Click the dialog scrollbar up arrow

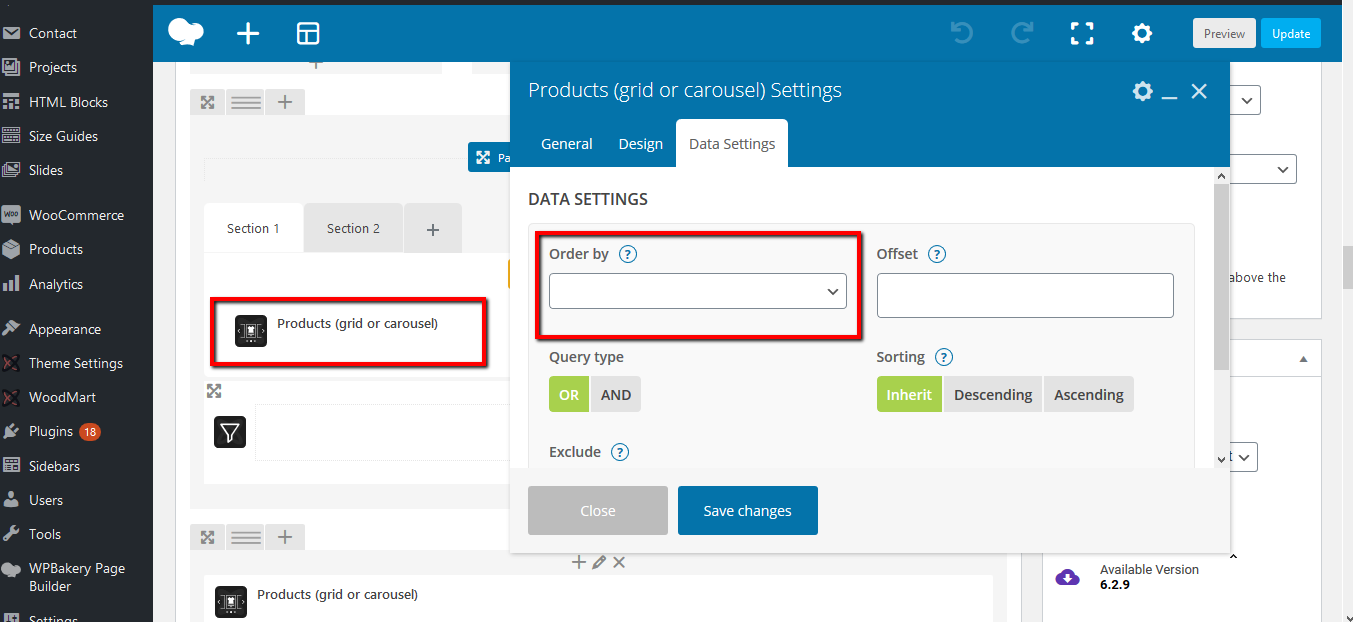click(1221, 176)
